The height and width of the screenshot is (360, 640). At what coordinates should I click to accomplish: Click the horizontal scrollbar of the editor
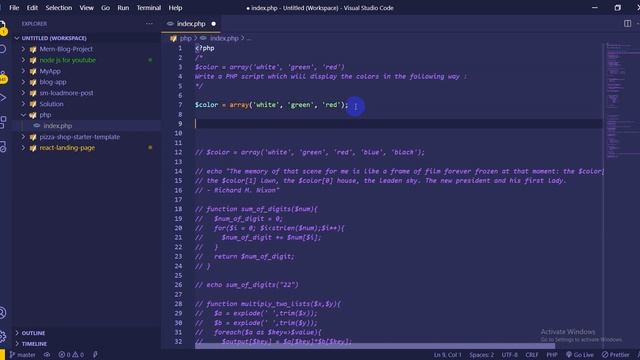[375, 346]
